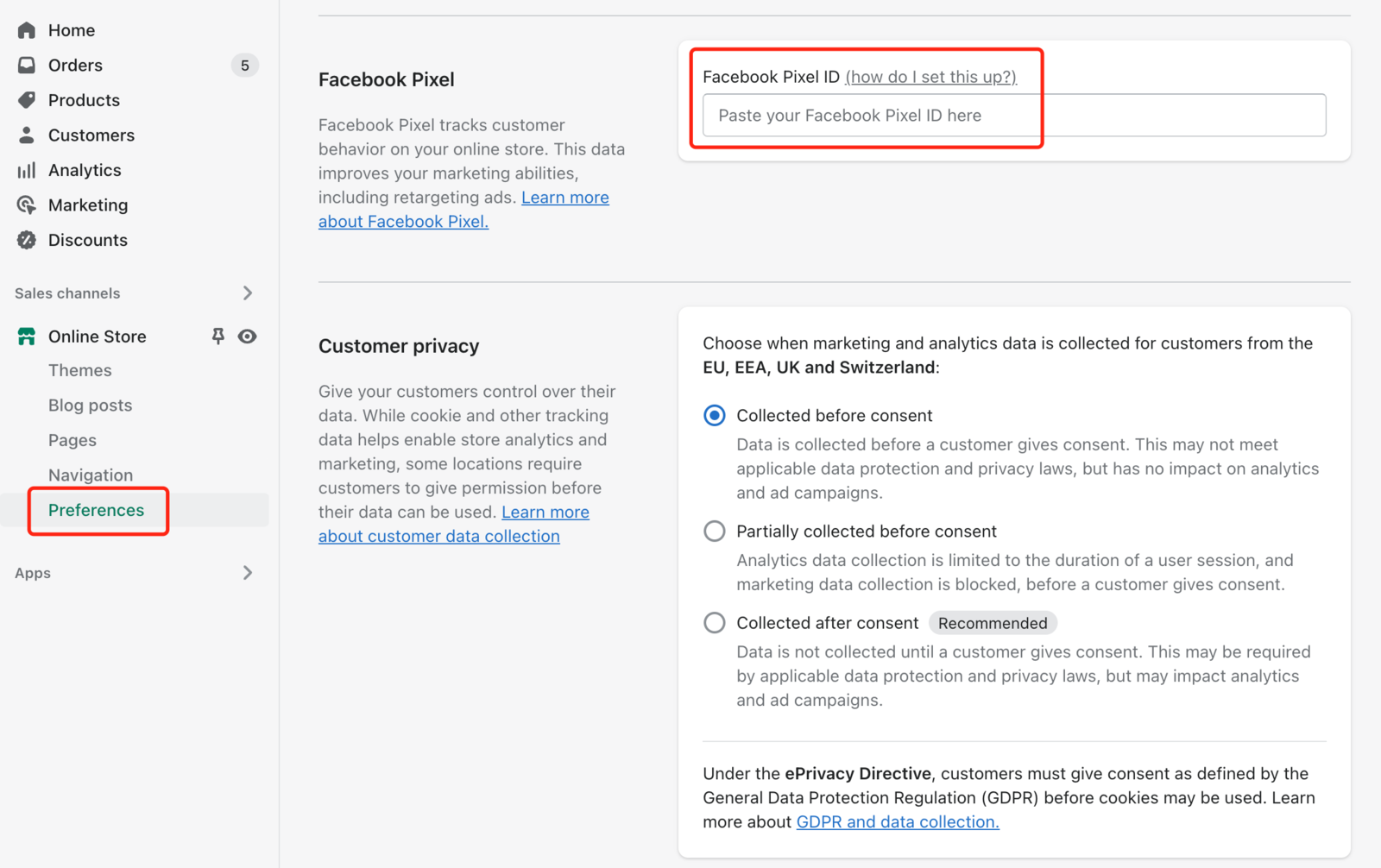This screenshot has height=868, width=1381.
Task: Click the Home house icon
Action: [27, 30]
